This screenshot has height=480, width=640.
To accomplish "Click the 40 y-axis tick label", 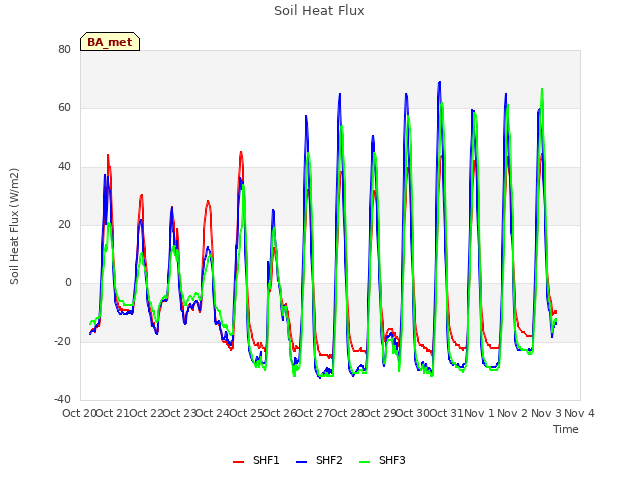I will coord(64,166).
